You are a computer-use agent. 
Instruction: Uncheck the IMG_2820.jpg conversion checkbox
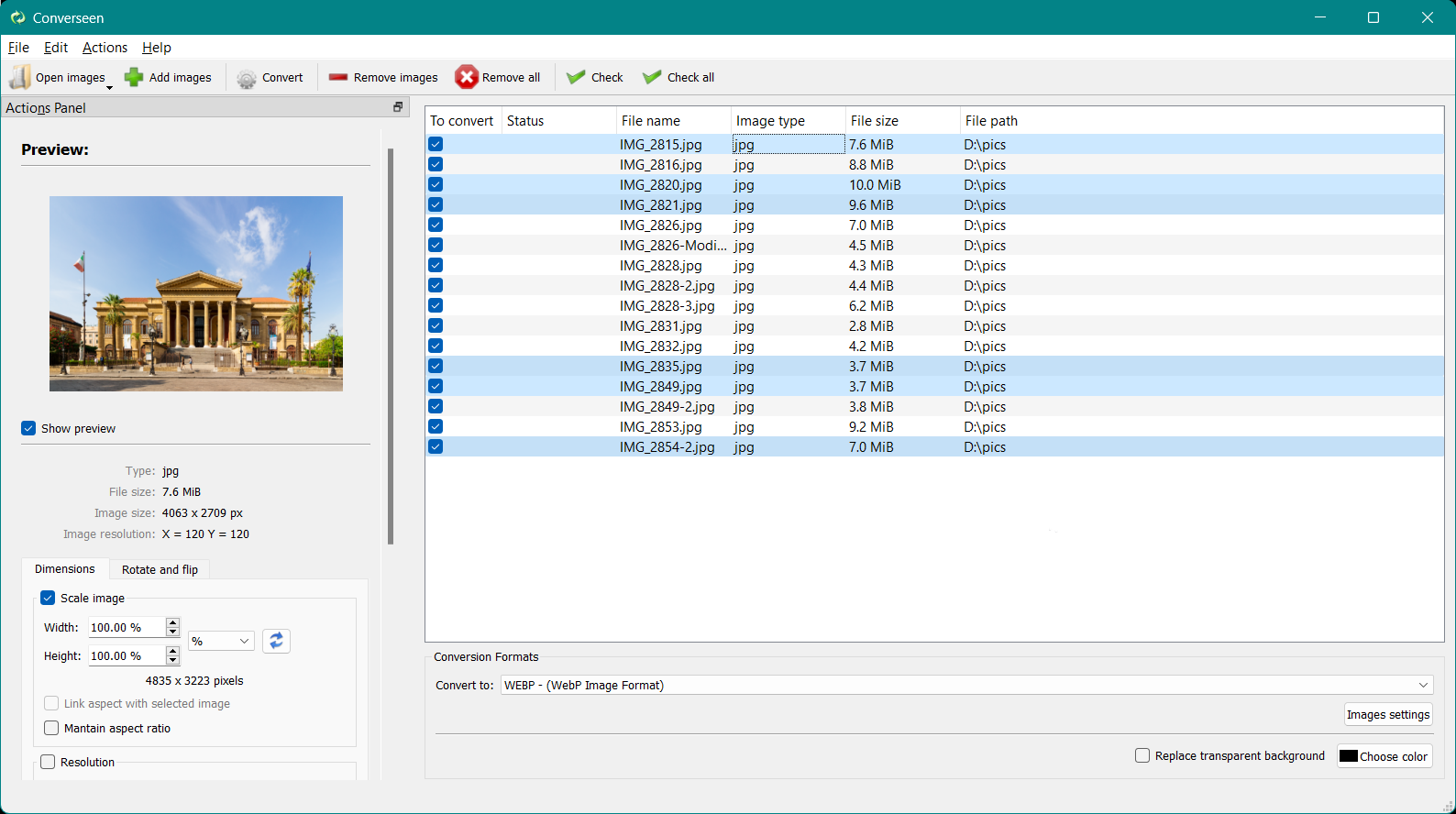coord(436,184)
